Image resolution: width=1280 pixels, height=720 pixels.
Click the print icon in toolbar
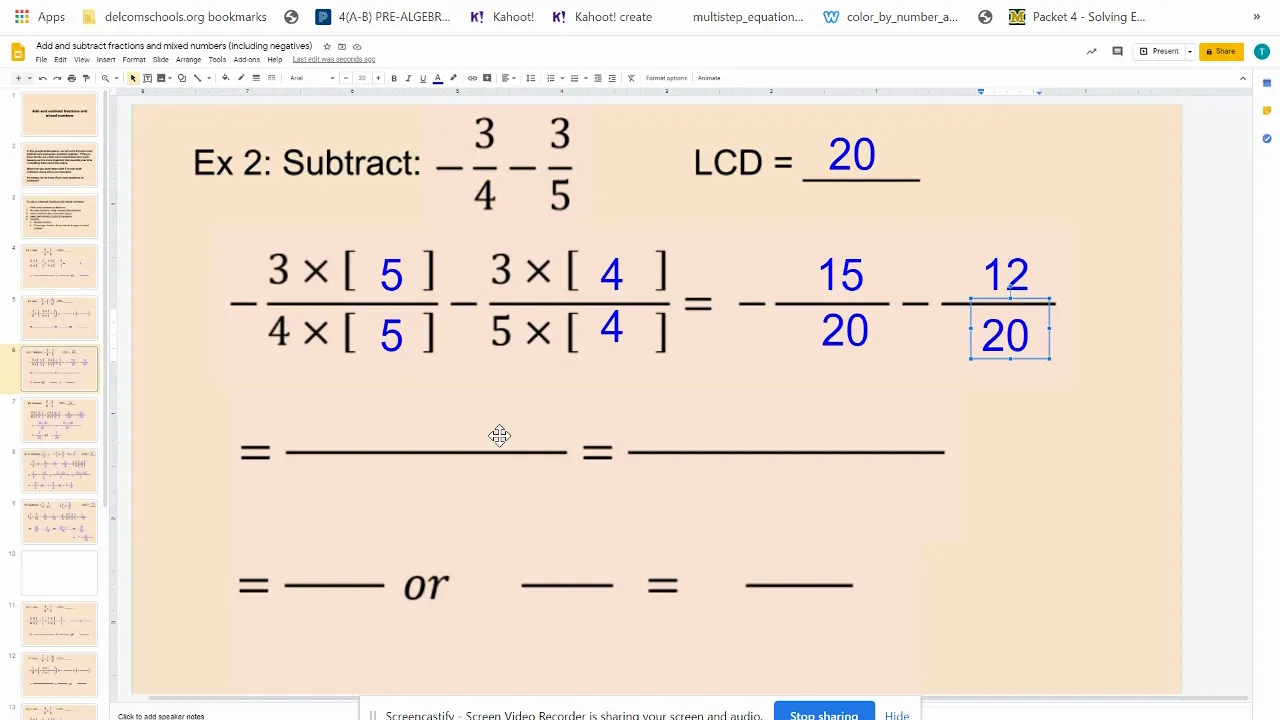point(71,78)
